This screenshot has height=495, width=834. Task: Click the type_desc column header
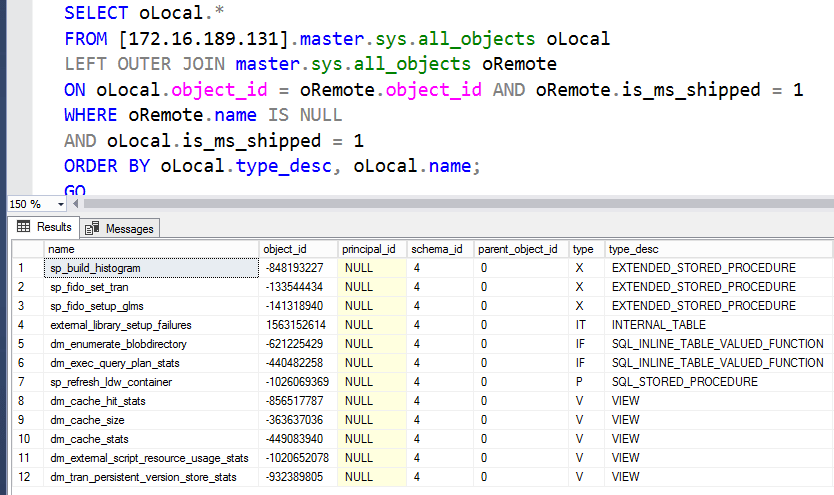[x=719, y=249]
